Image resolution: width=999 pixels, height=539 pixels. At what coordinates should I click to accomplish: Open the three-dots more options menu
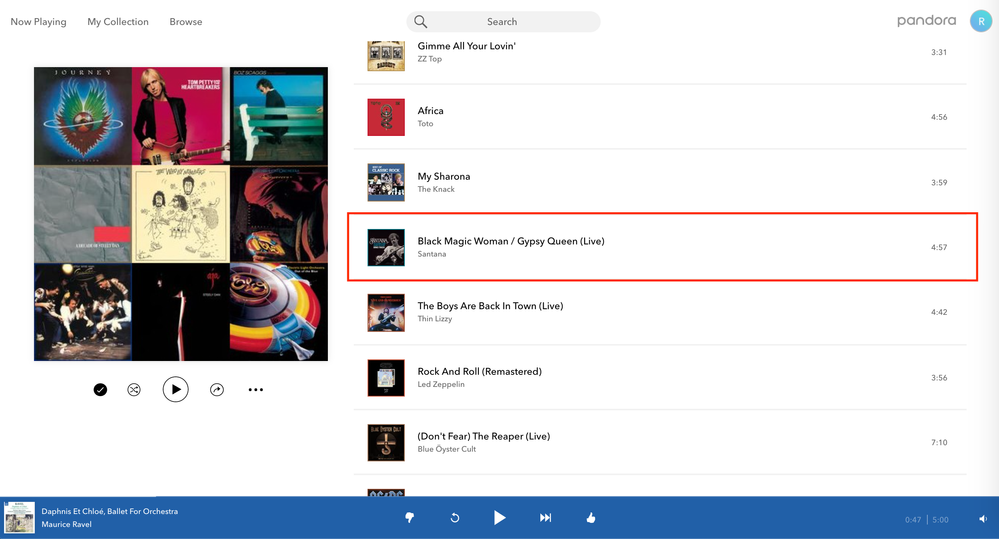click(256, 390)
